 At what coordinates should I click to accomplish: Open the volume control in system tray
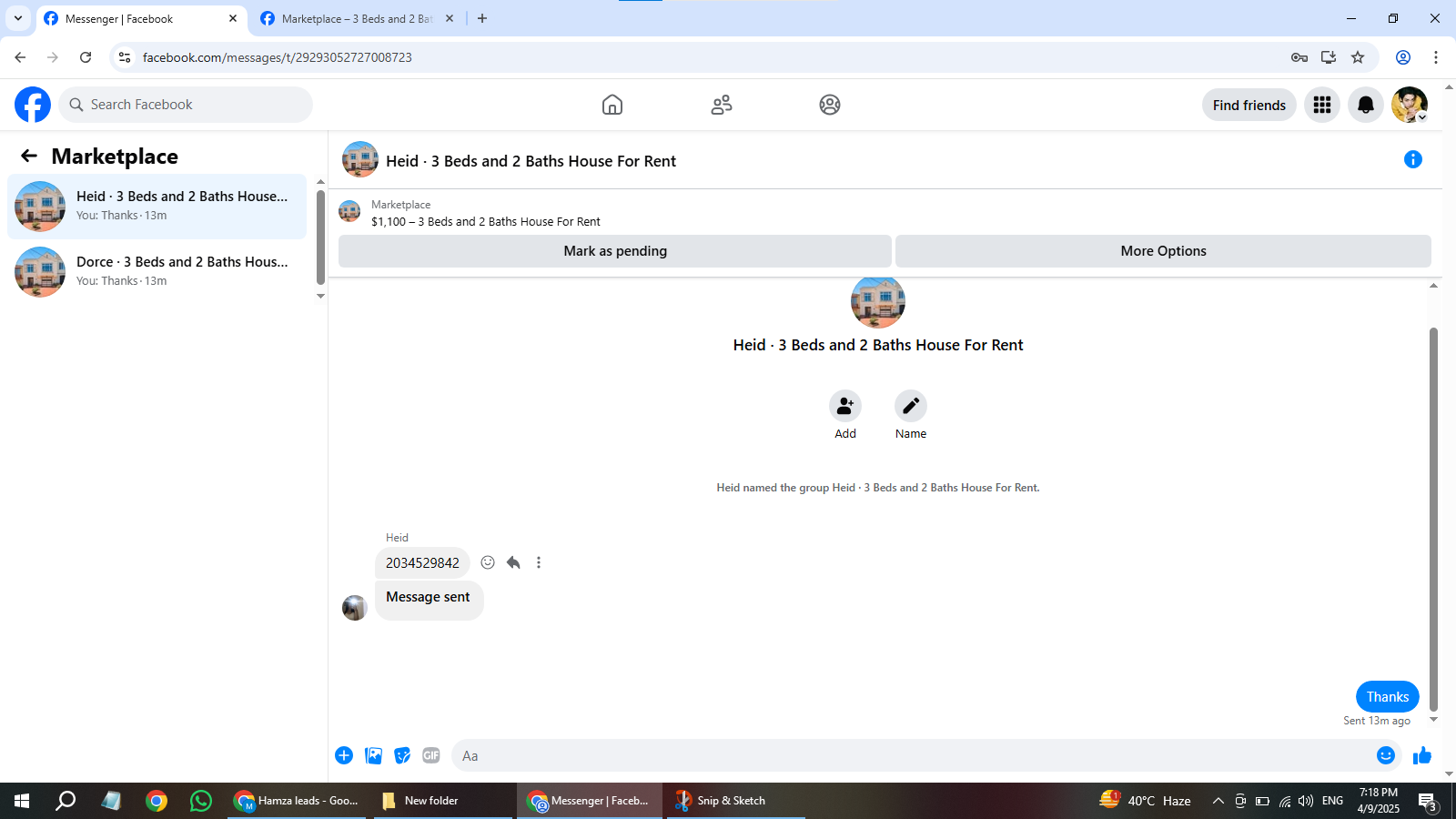click(x=1306, y=801)
